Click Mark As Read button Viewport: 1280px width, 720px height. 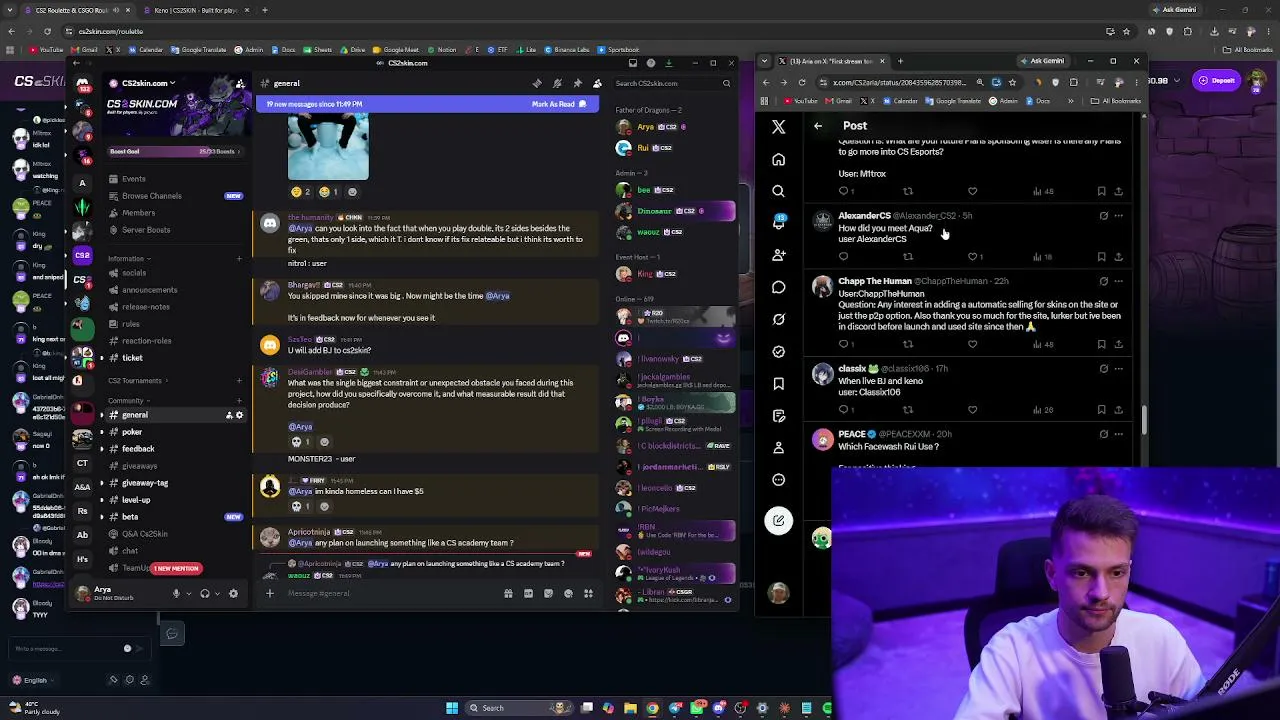(x=560, y=104)
